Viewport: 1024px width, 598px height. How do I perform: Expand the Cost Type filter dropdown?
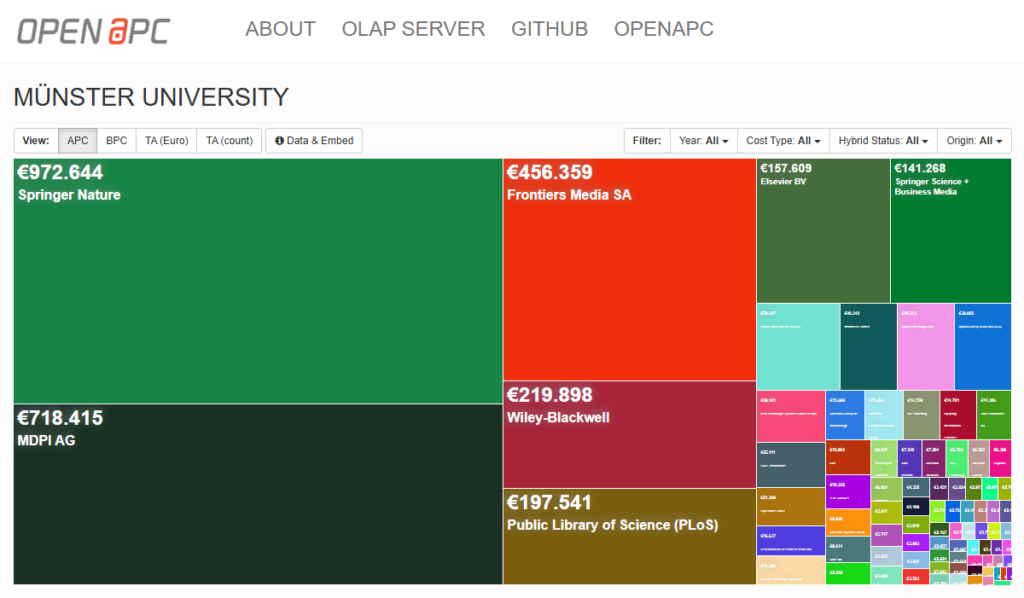coord(783,140)
